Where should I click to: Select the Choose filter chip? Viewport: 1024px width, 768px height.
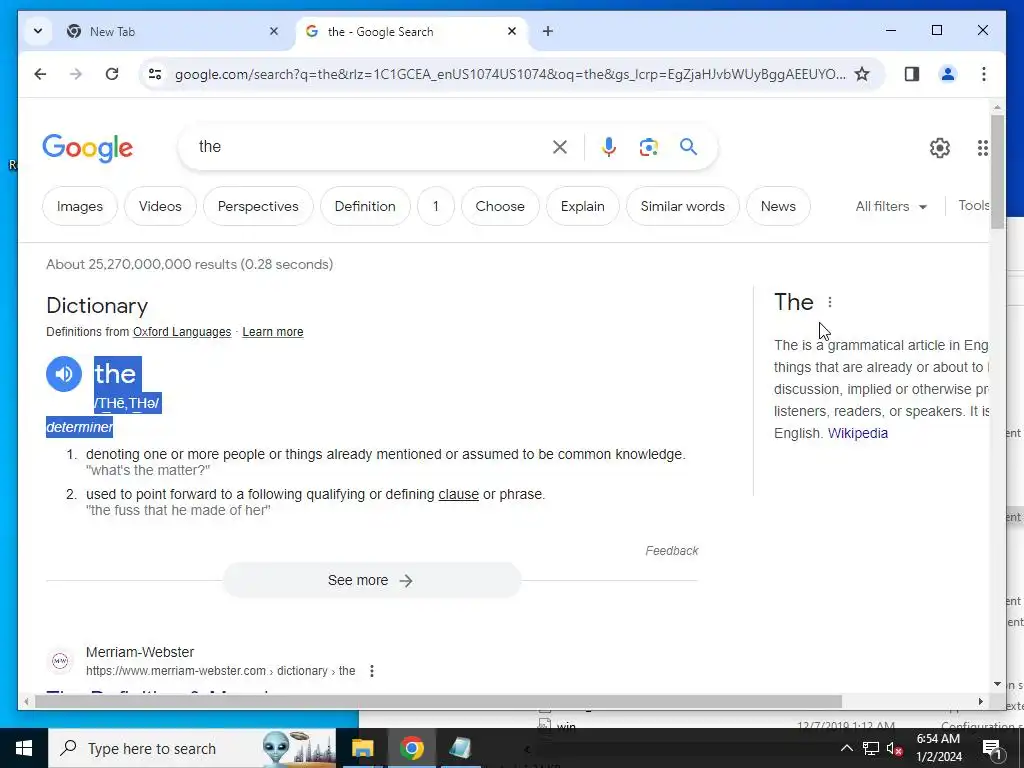tap(500, 206)
